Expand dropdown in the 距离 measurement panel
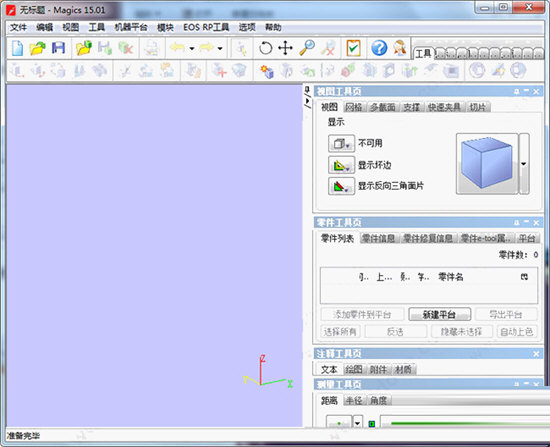This screenshot has height=447, width=550. coord(357,423)
